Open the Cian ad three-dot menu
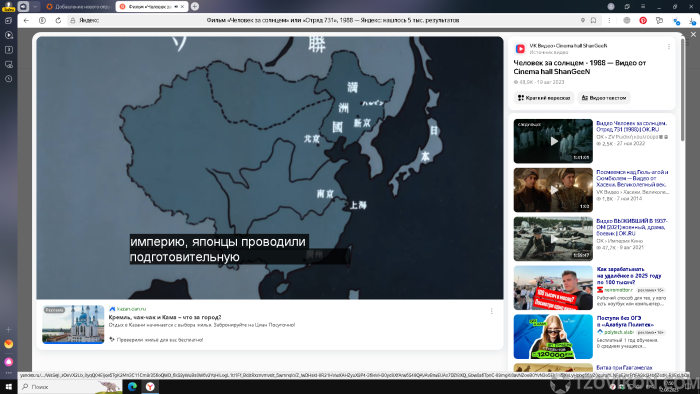Viewport: 700px width, 394px height. click(492, 311)
